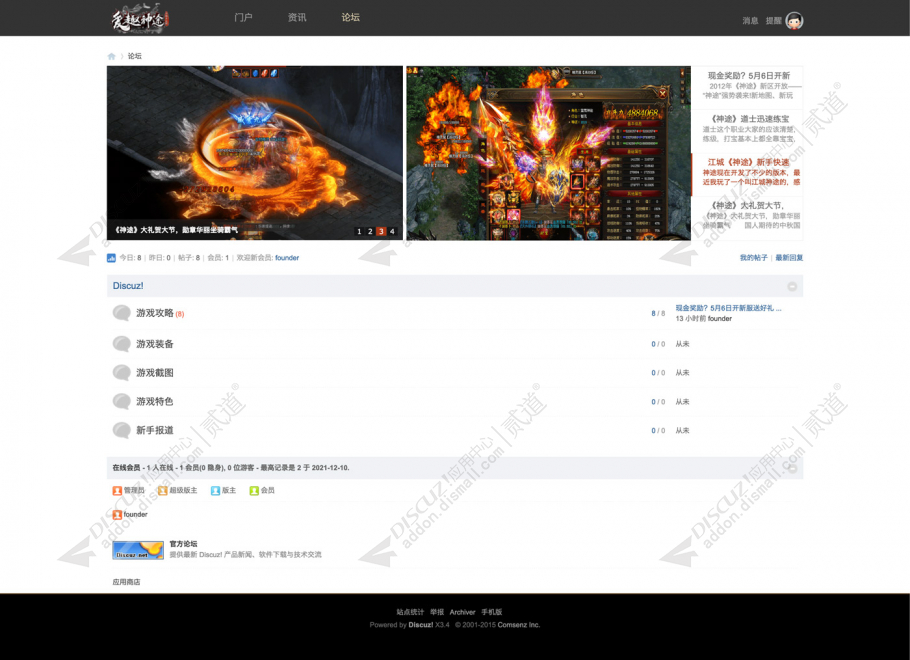The height and width of the screenshot is (660, 910).
Task: Open new member founder profile link
Action: (287, 258)
